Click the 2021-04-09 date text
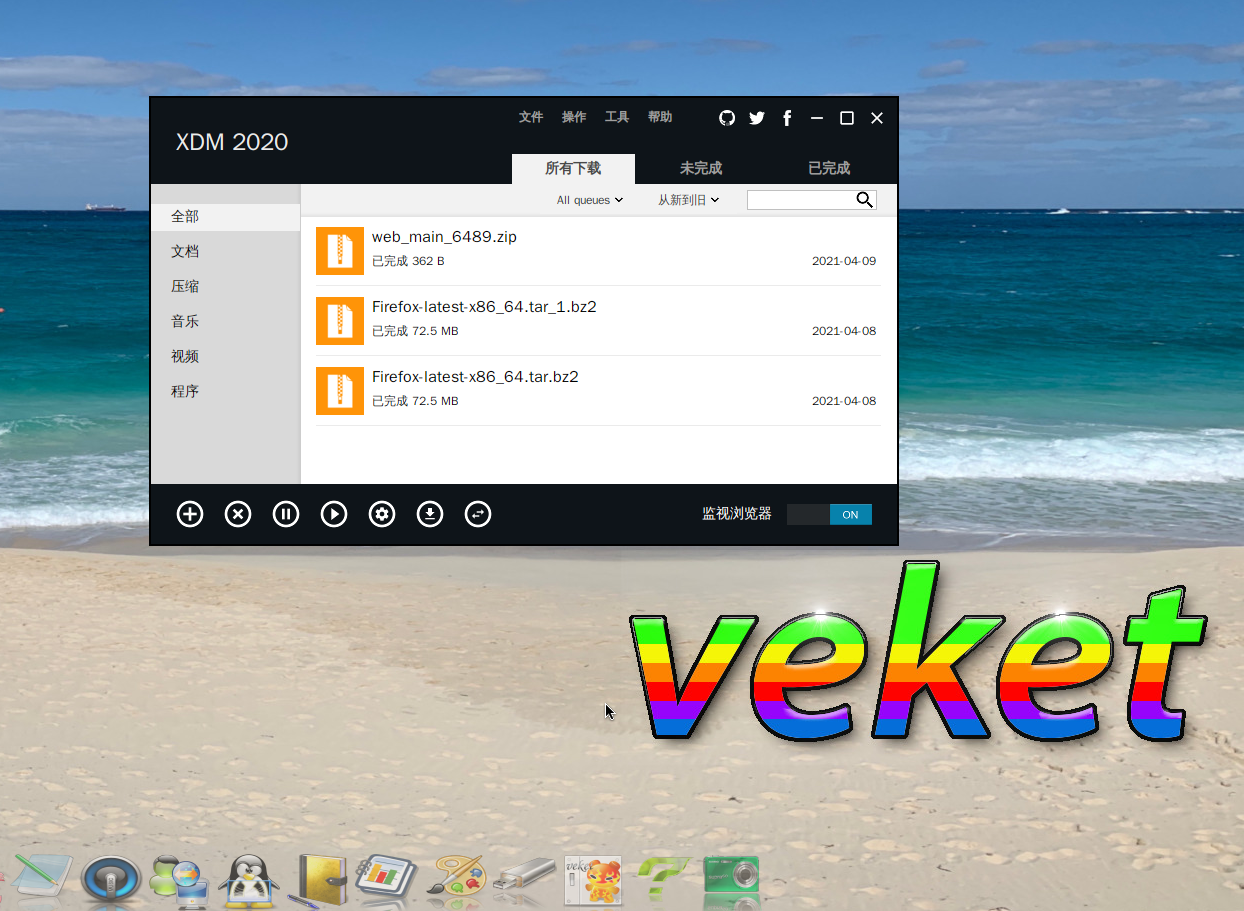Viewport: 1244px width, 911px height. tap(844, 261)
